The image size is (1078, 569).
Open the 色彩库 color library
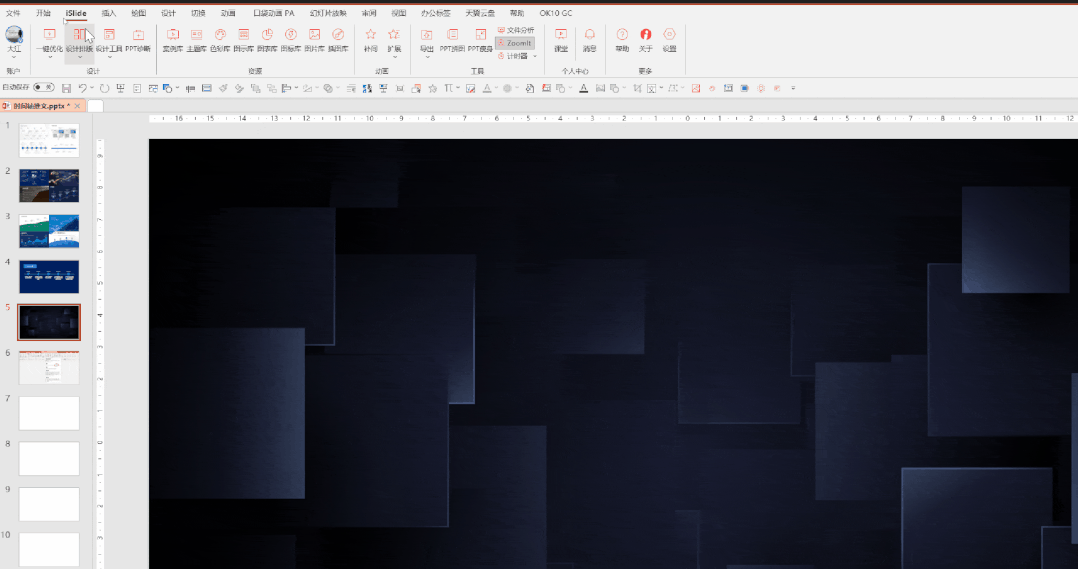[x=220, y=39]
